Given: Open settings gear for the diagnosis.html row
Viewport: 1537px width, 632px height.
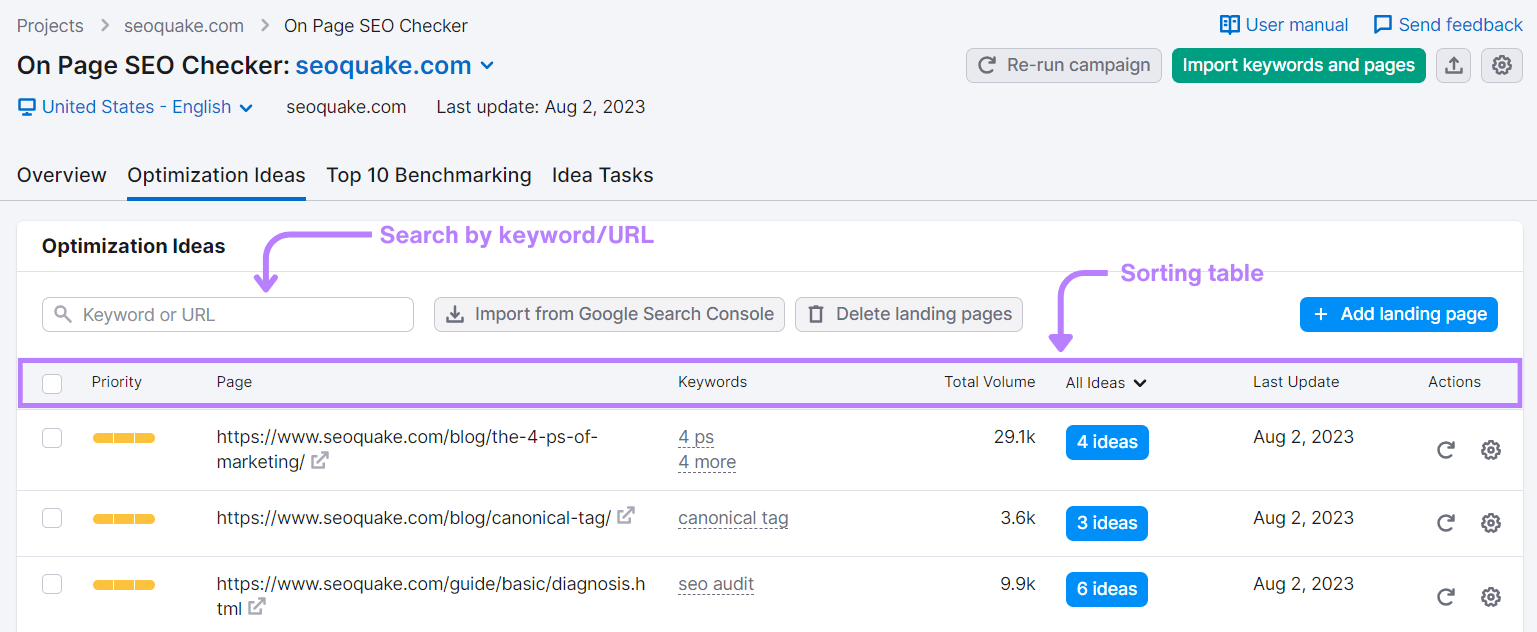Looking at the screenshot, I should 1490,597.
